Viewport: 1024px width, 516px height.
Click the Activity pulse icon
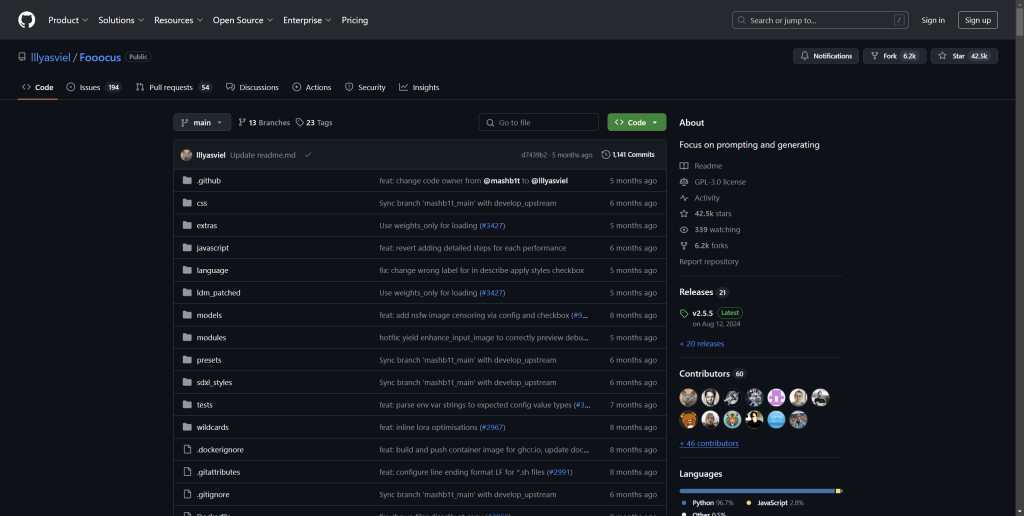pyautogui.click(x=684, y=198)
